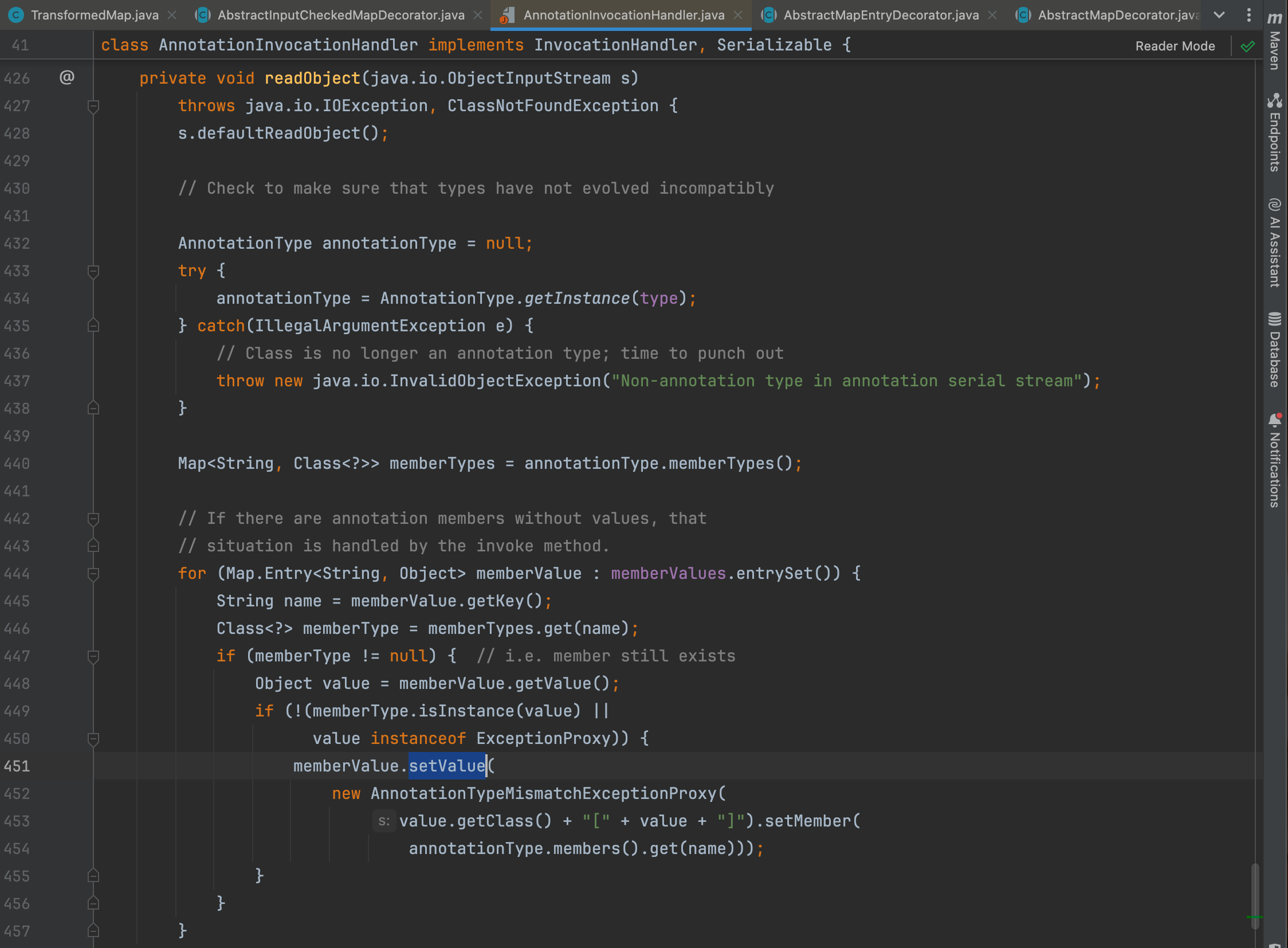Open the Notifications panel
The height and width of the screenshot is (948, 1288).
[x=1274, y=461]
